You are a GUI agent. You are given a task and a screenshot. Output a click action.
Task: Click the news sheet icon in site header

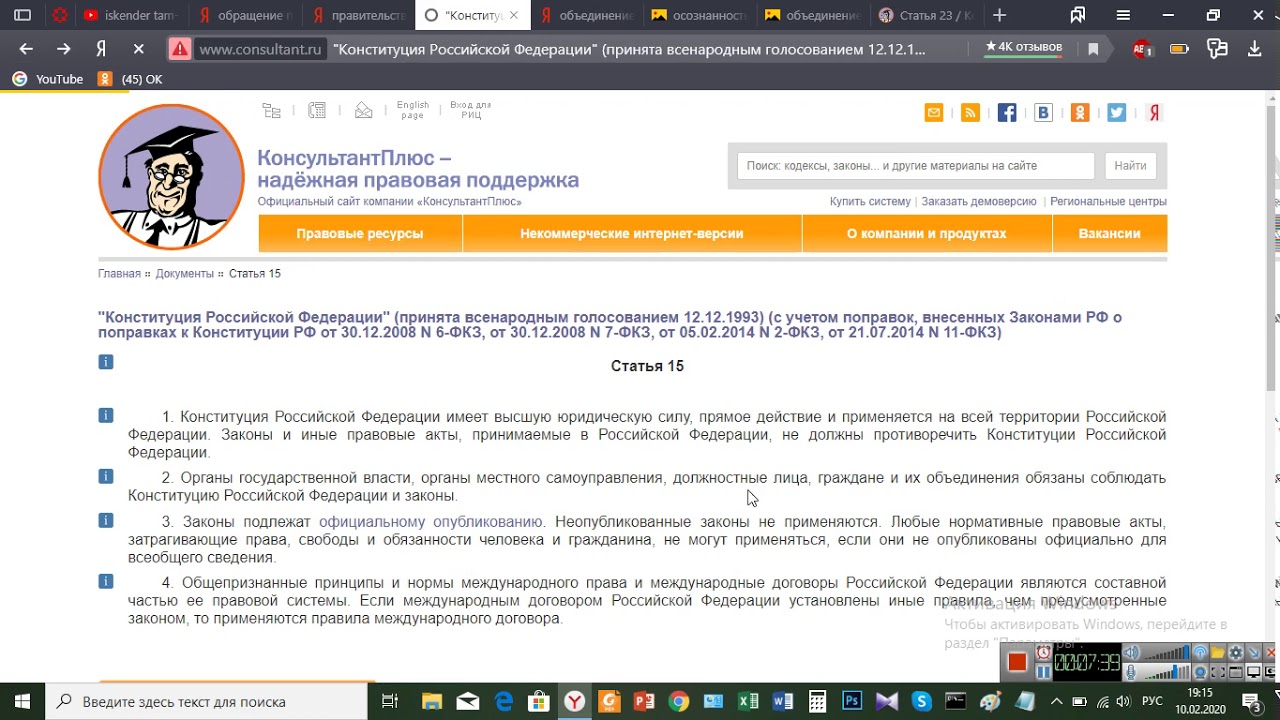click(x=317, y=111)
